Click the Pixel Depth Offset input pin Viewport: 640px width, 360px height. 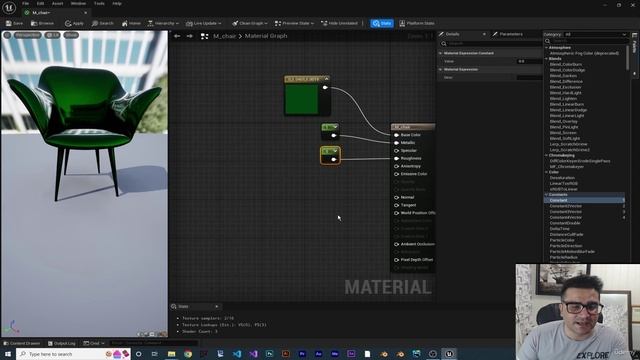pos(396,260)
